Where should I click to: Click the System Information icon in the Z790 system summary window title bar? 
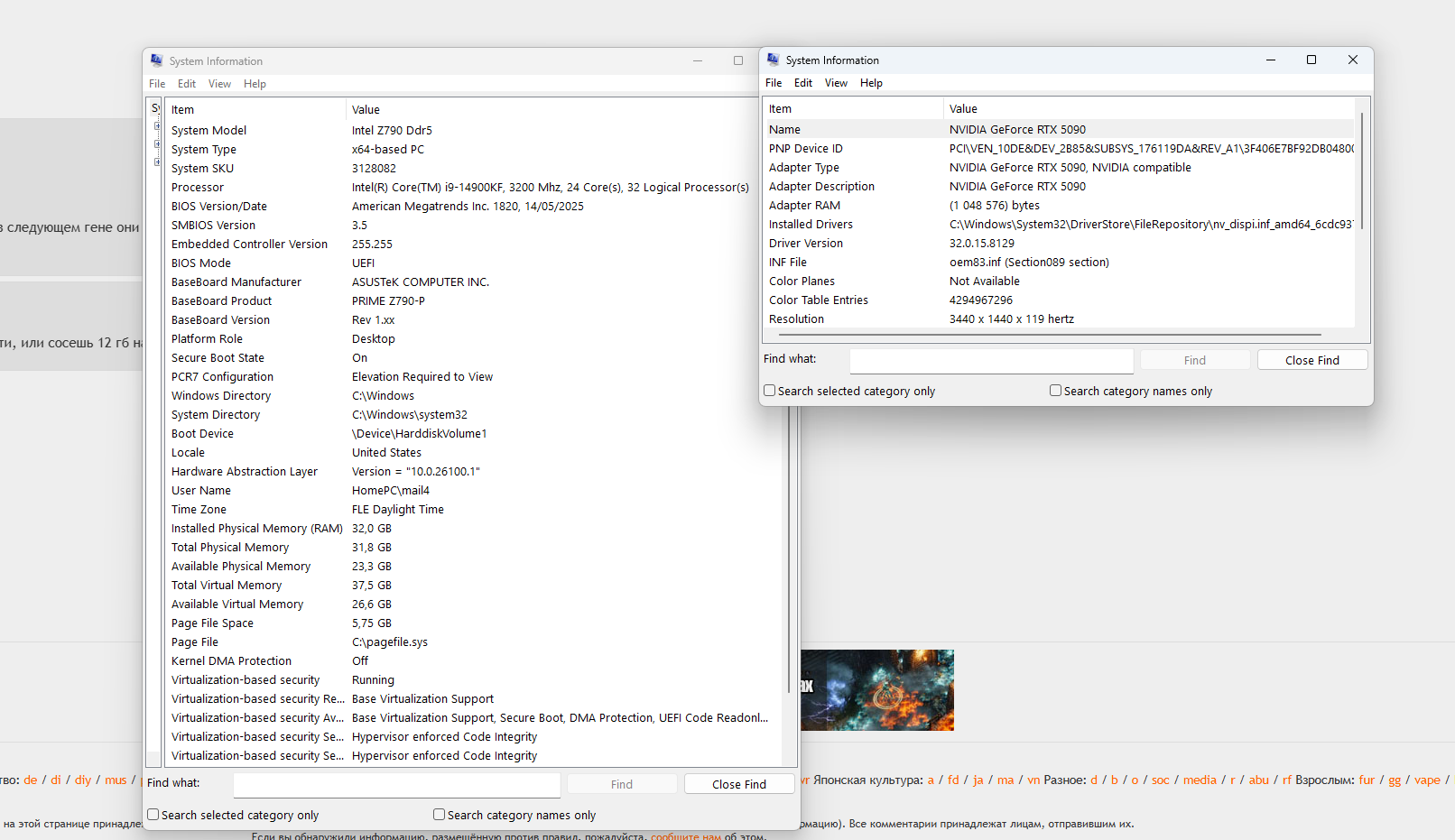tap(156, 60)
